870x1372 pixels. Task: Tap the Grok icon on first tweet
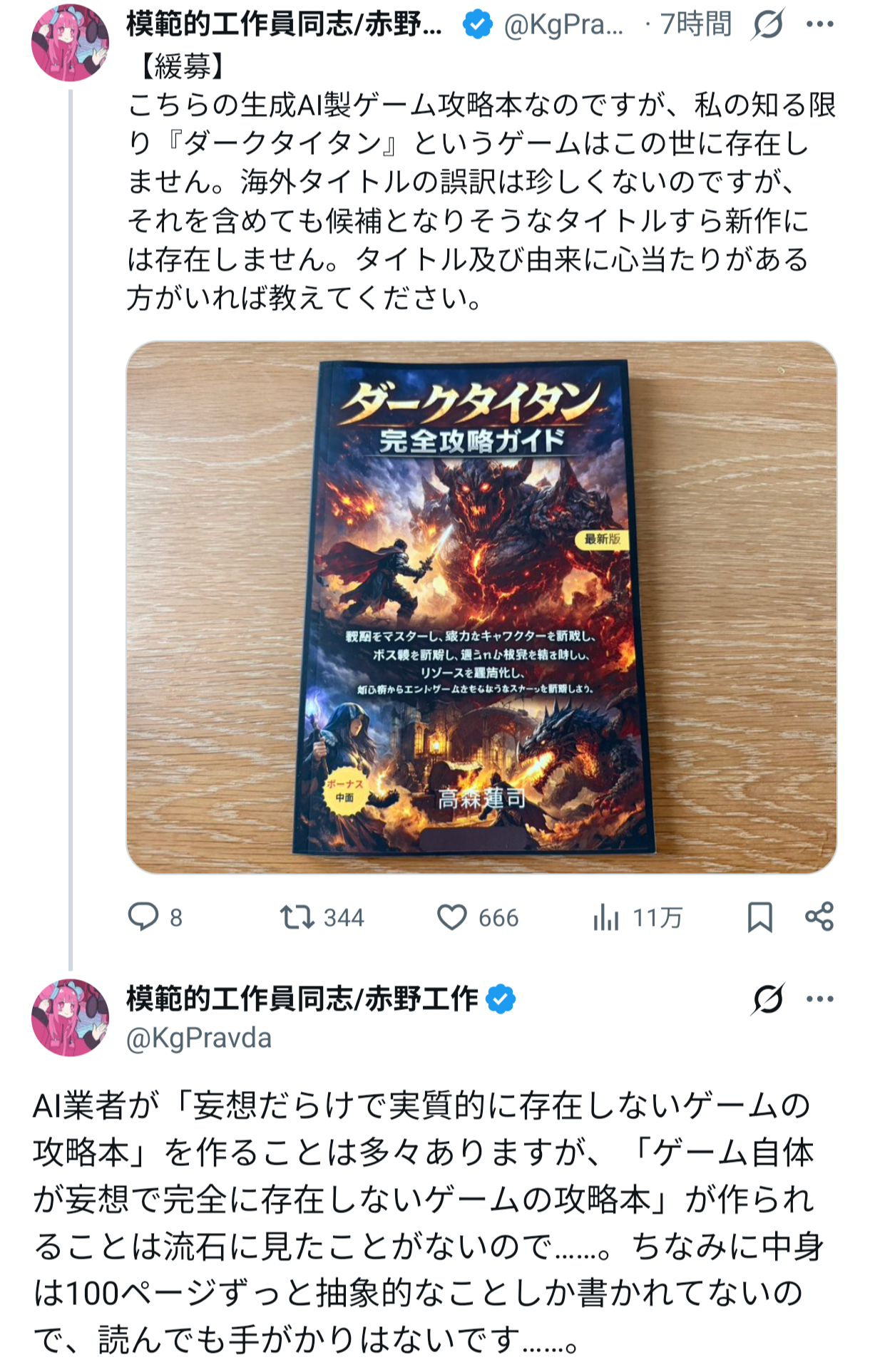768,24
